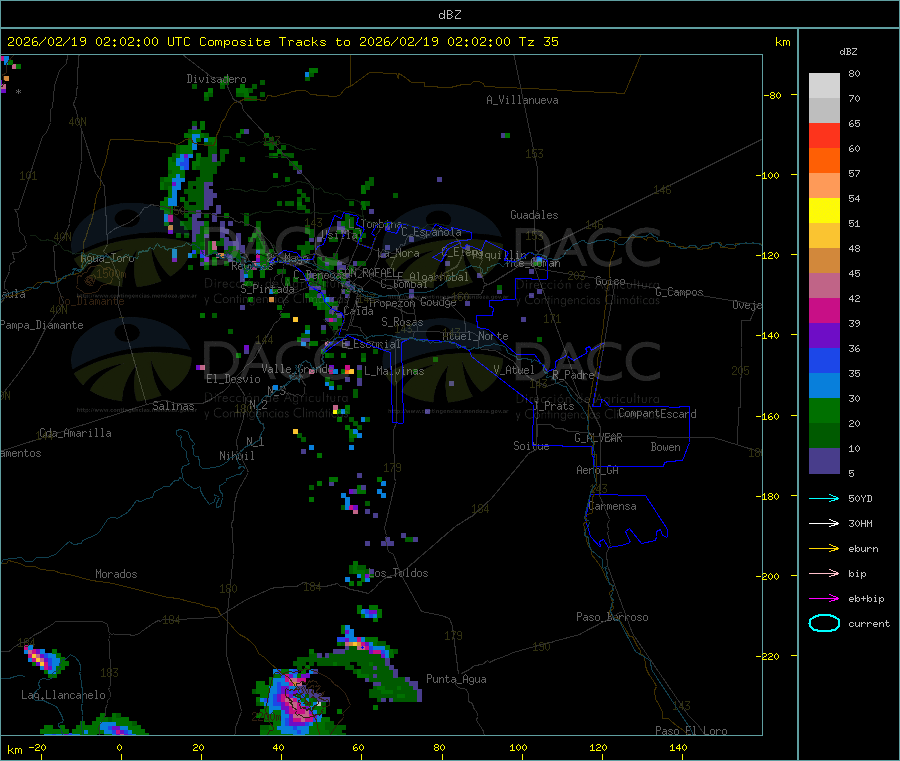This screenshot has width=900, height=761.
Task: Click the S_Rosas map label
Action: tap(402, 322)
